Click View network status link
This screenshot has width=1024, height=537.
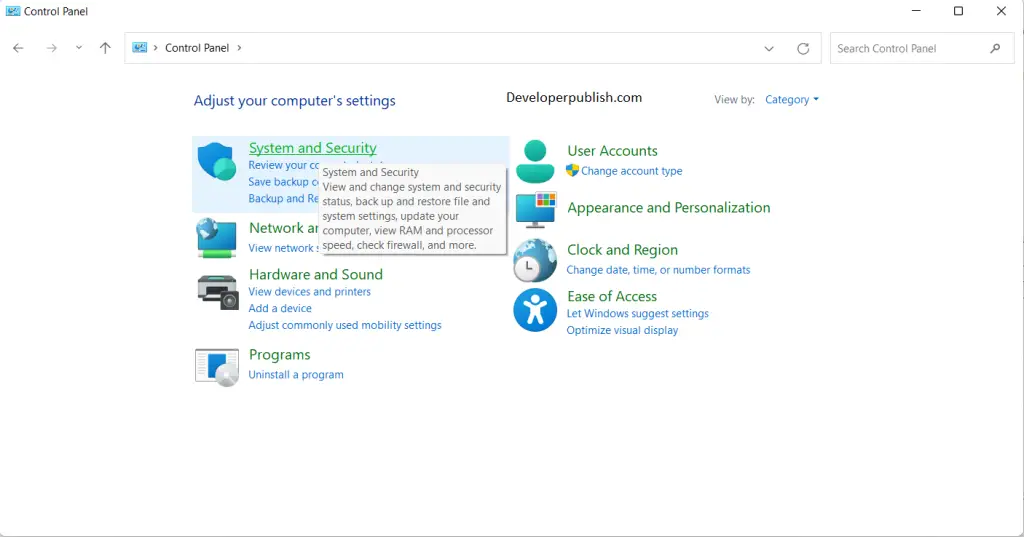click(x=283, y=248)
